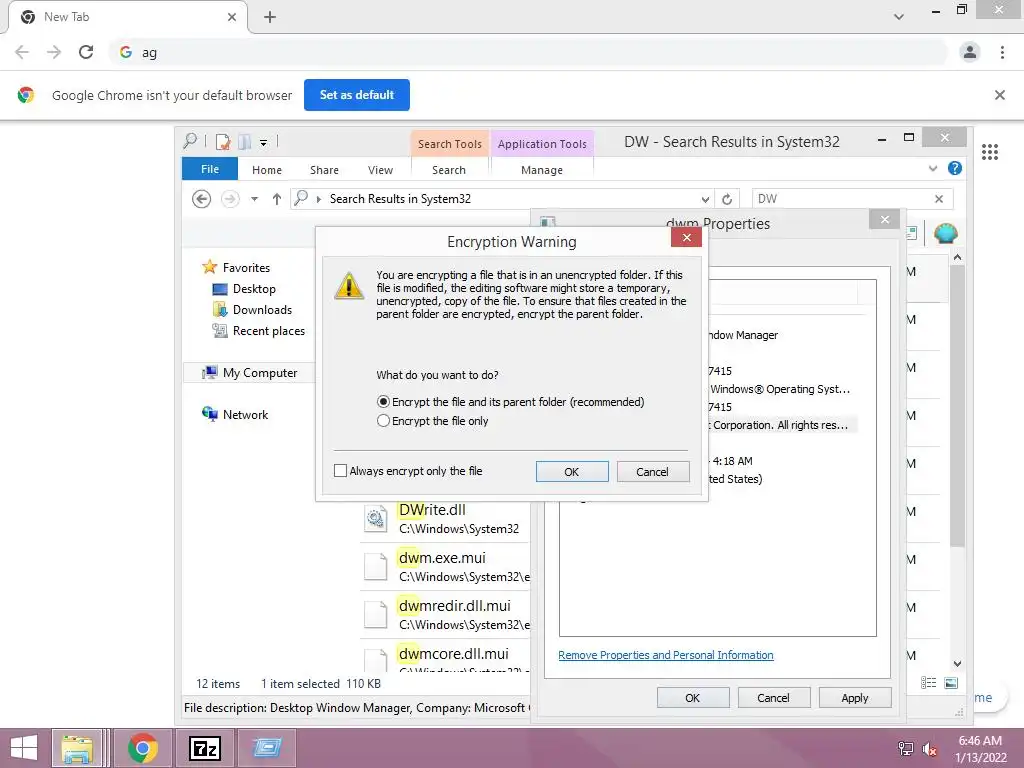Image resolution: width=1024 pixels, height=768 pixels.
Task: Click the New folder quick access icon
Action: click(x=245, y=141)
